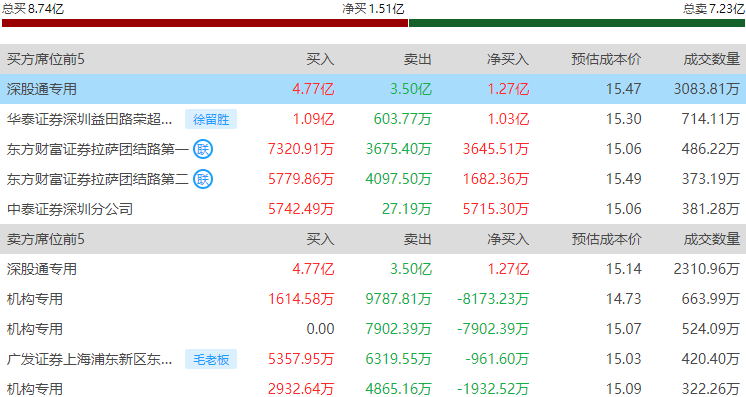The image size is (746, 397).
Task: Sort buyers by 预估成本价 column header
Action: point(606,59)
